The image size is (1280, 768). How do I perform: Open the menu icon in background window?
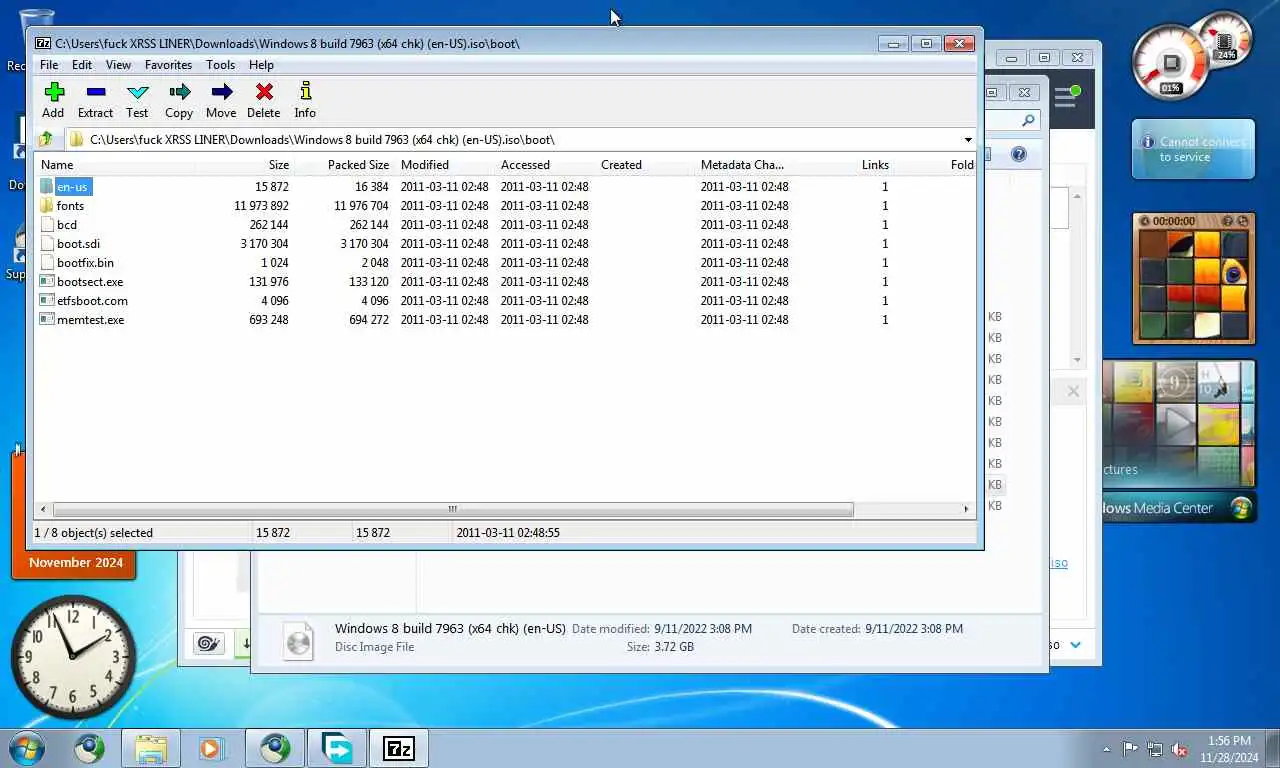[x=1067, y=96]
